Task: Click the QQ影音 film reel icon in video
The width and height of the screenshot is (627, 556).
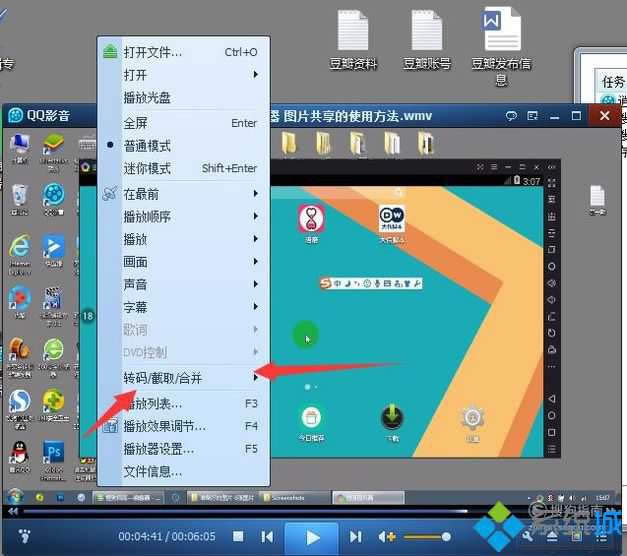Action: (x=54, y=194)
